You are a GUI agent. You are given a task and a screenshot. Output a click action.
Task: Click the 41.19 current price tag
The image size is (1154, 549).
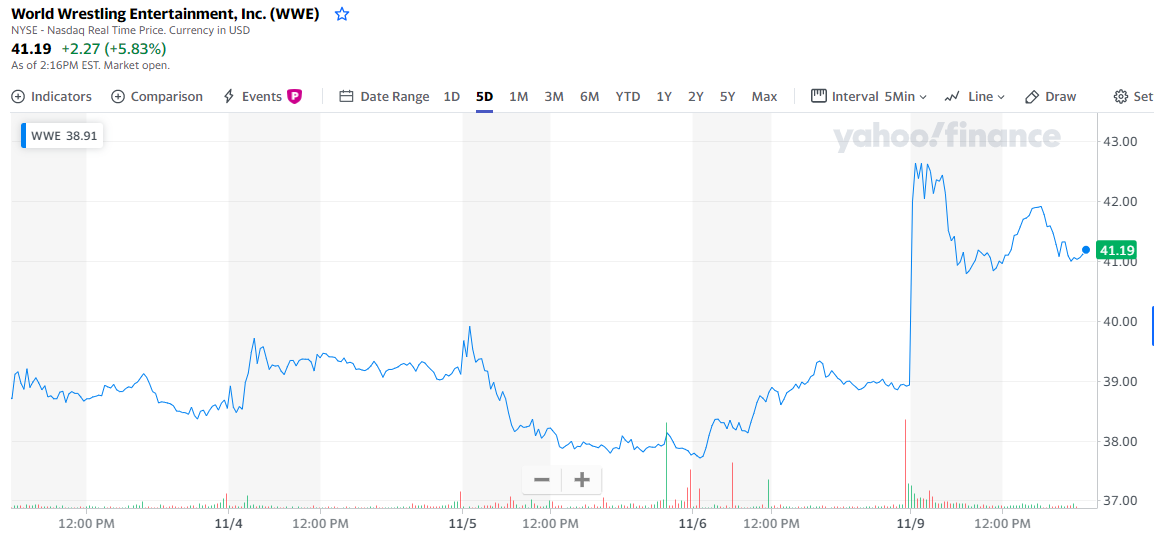click(1113, 250)
